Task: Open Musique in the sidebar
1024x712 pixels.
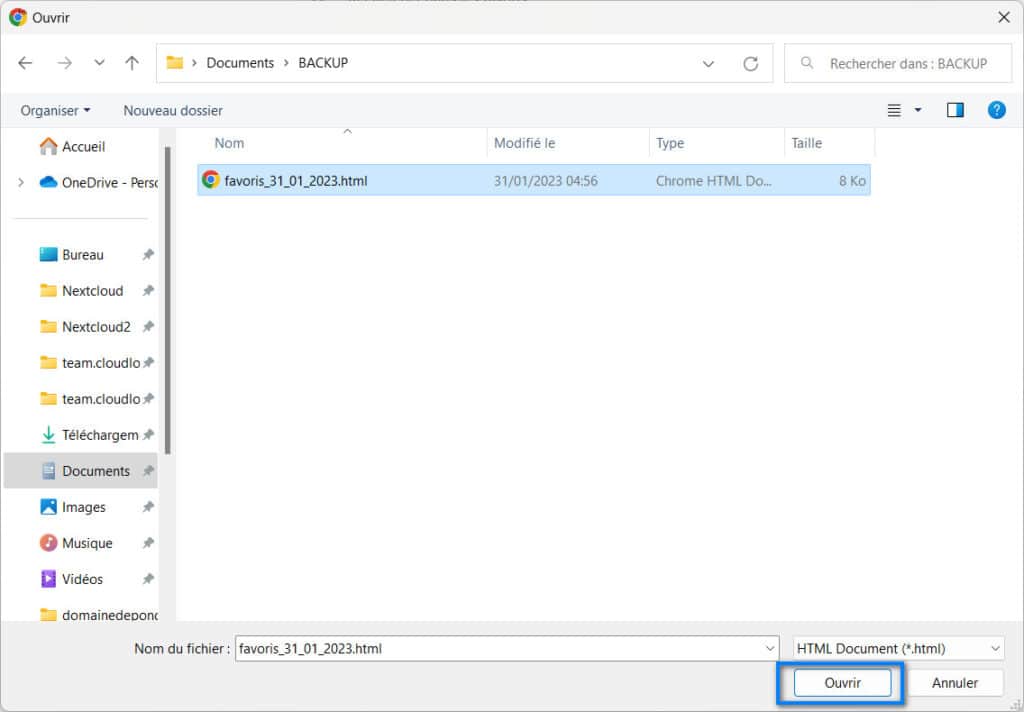Action: click(87, 543)
